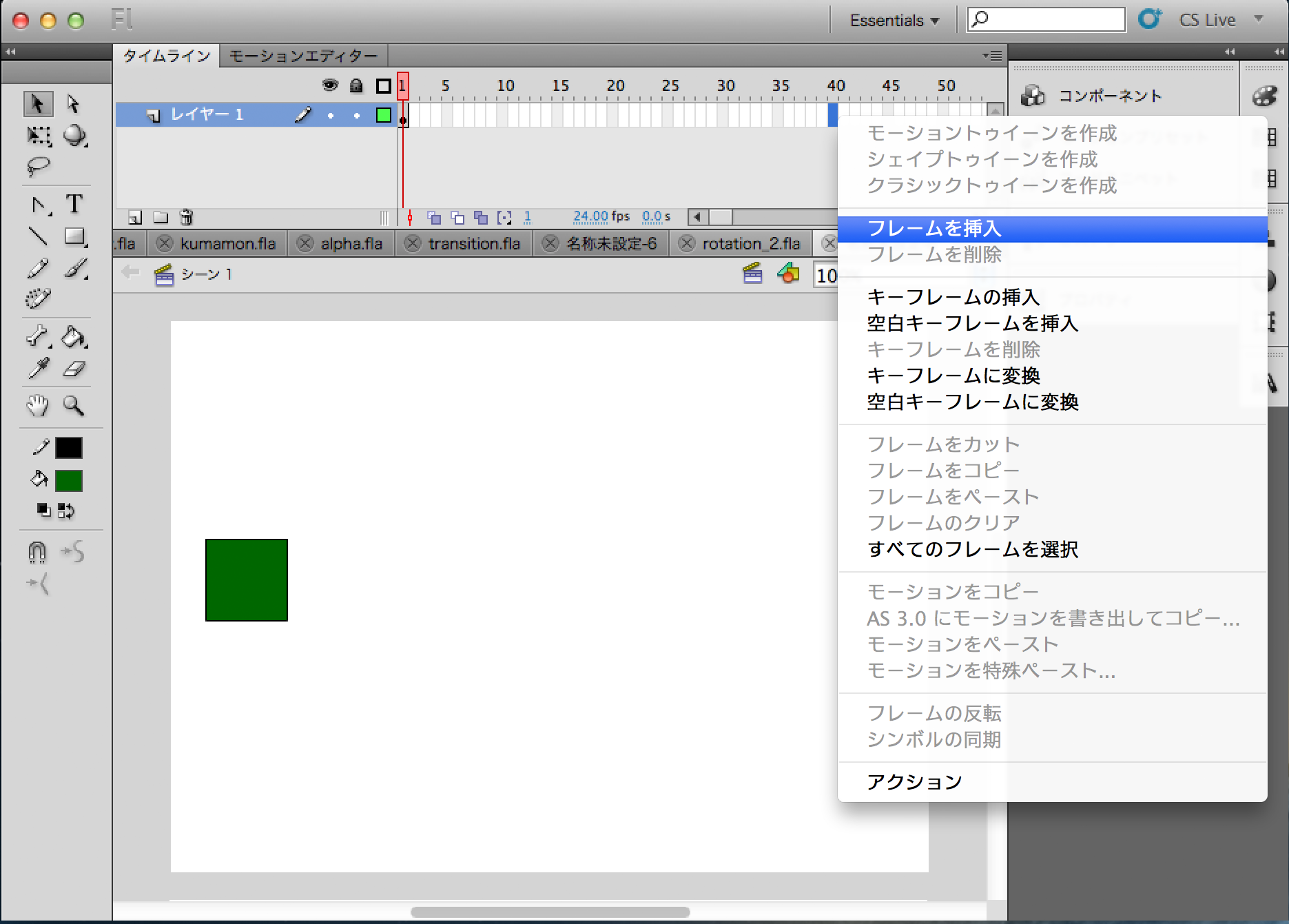Click the search input field
Viewport: 1289px width, 924px height.
pos(1054,19)
